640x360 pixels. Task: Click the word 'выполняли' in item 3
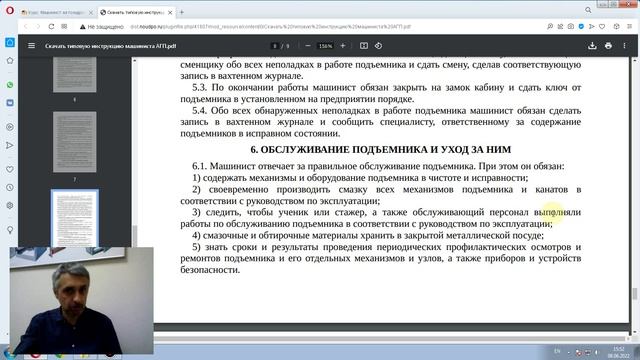[x=557, y=212]
